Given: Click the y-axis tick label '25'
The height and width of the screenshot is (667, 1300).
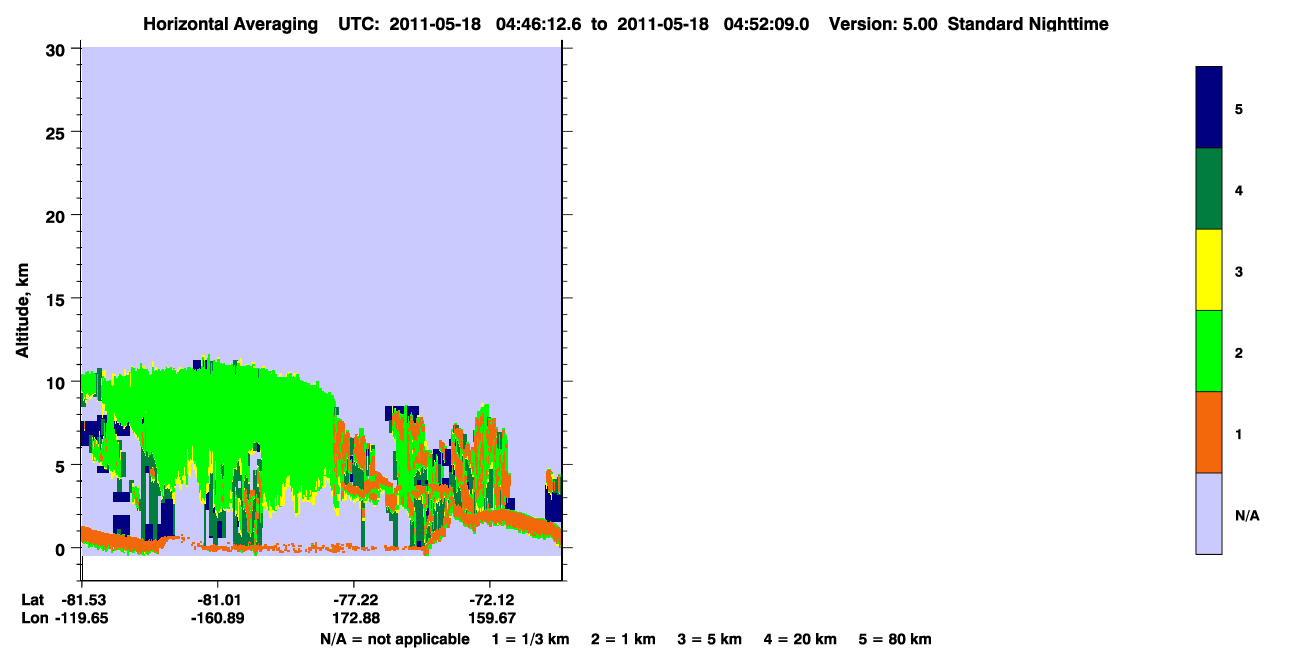Looking at the screenshot, I should (57, 132).
